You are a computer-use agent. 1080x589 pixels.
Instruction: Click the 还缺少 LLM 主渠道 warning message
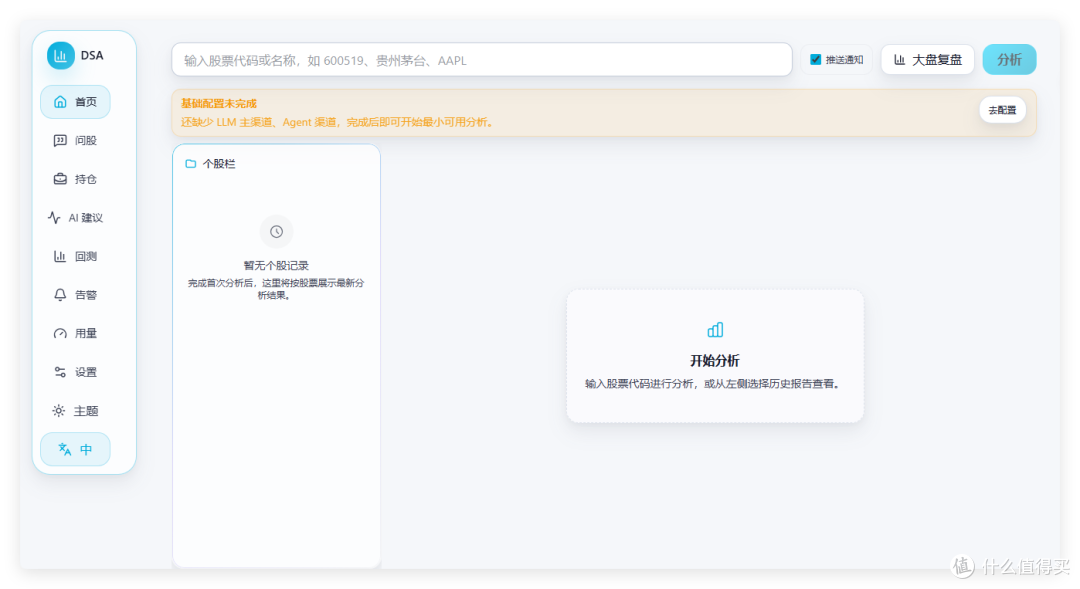[338, 122]
